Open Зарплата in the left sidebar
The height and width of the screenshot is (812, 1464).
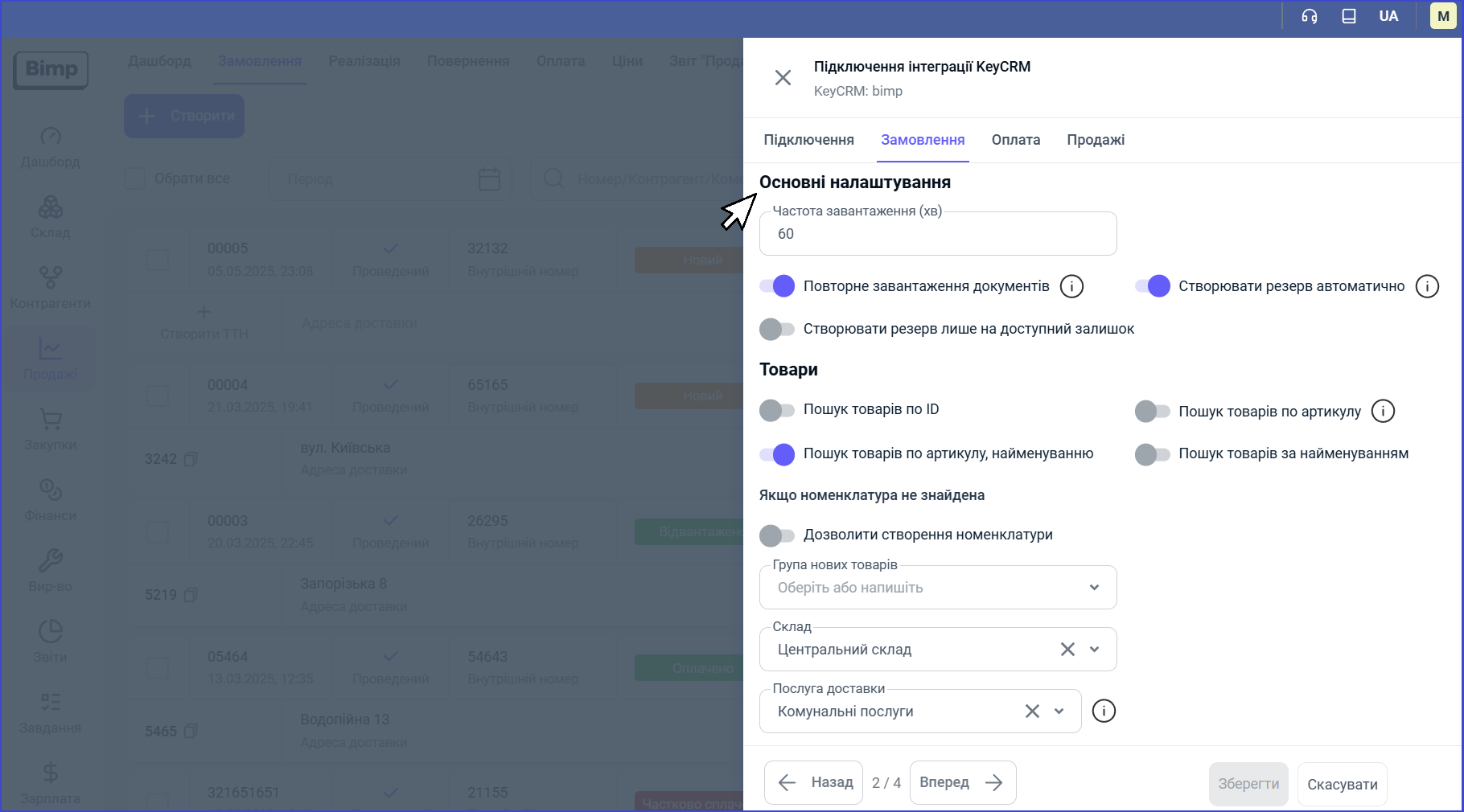click(x=51, y=784)
